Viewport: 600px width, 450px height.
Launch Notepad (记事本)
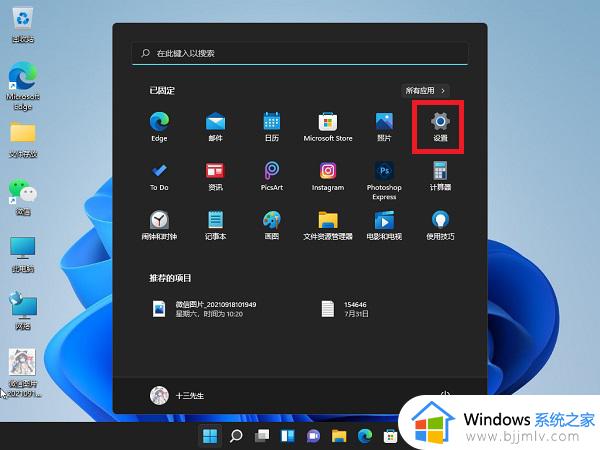click(215, 226)
